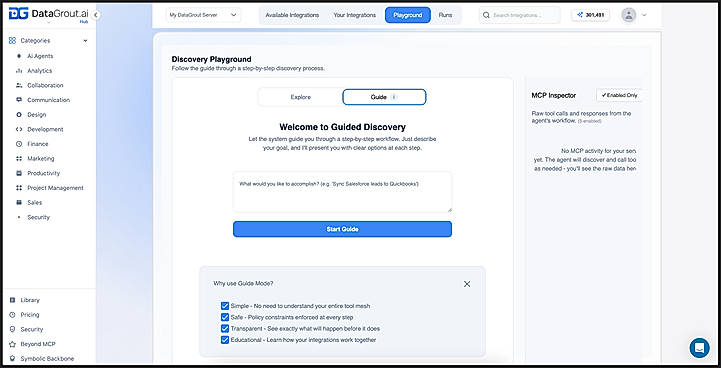This screenshot has width=721, height=368.
Task: Click the credits sparkle icon beside 301,491
Action: pyautogui.click(x=580, y=15)
